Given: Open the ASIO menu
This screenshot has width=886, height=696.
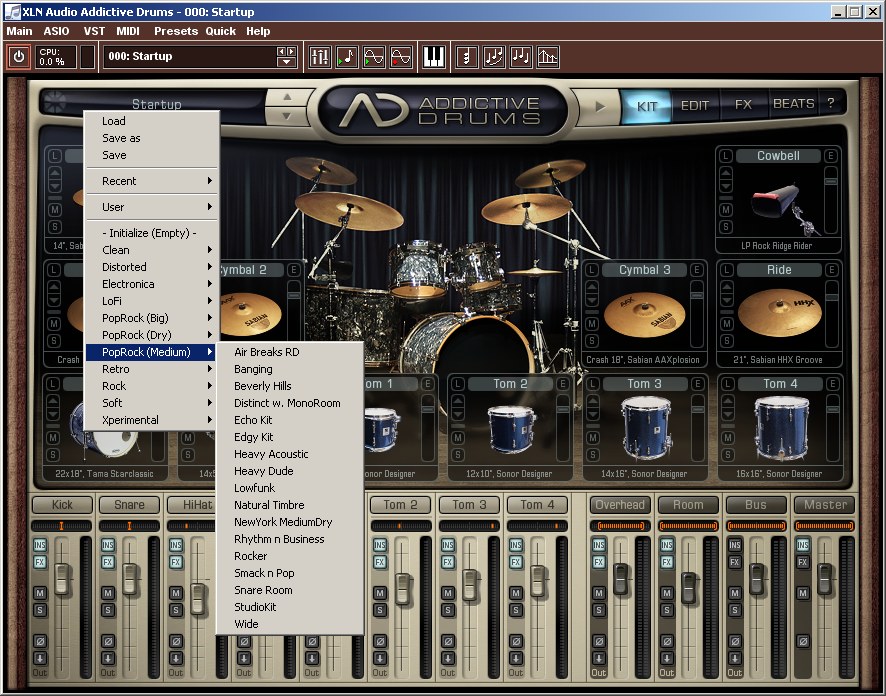Looking at the screenshot, I should pyautogui.click(x=57, y=31).
